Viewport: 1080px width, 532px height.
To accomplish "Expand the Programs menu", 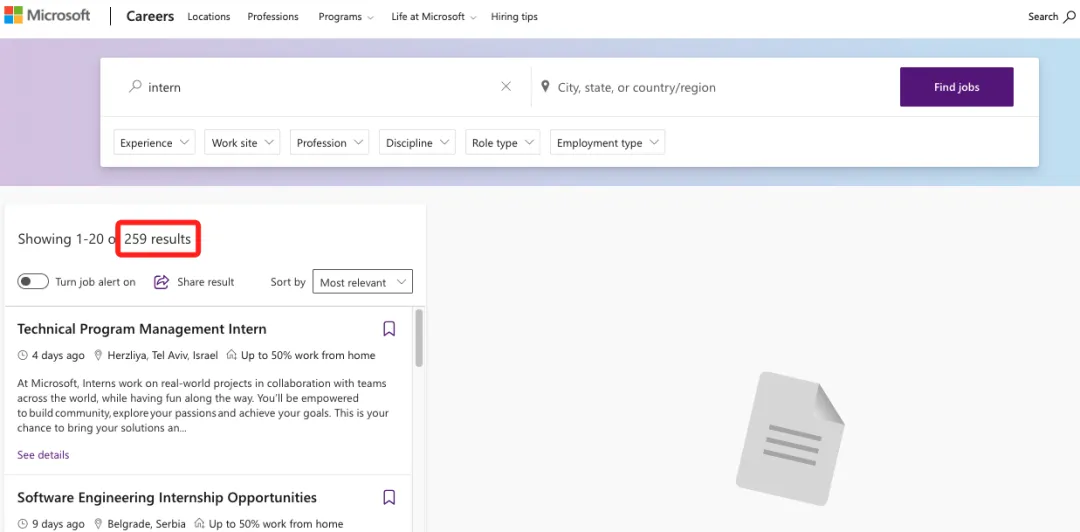I will tap(346, 17).
